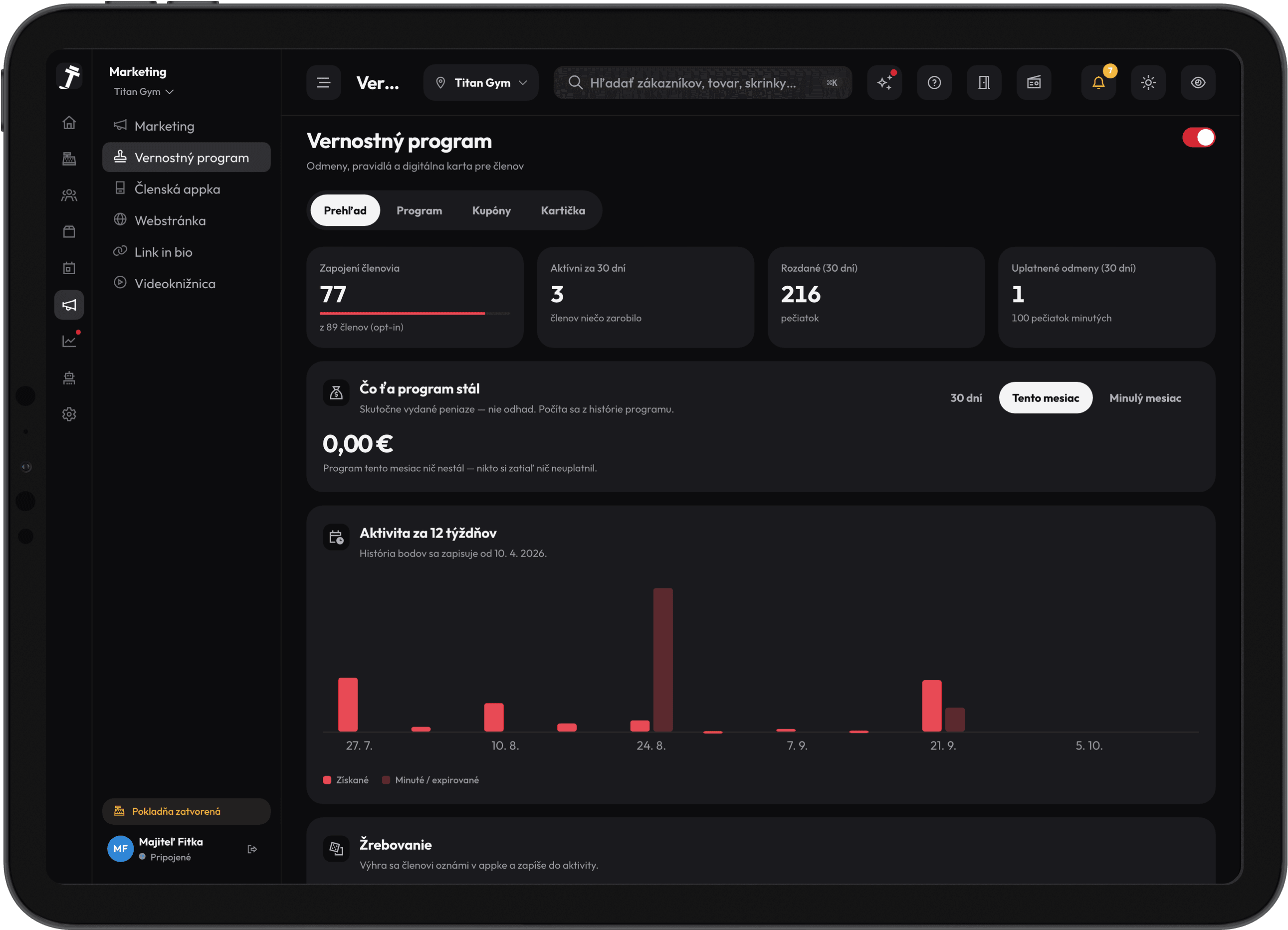Click the hamburger menu button

pos(324,83)
